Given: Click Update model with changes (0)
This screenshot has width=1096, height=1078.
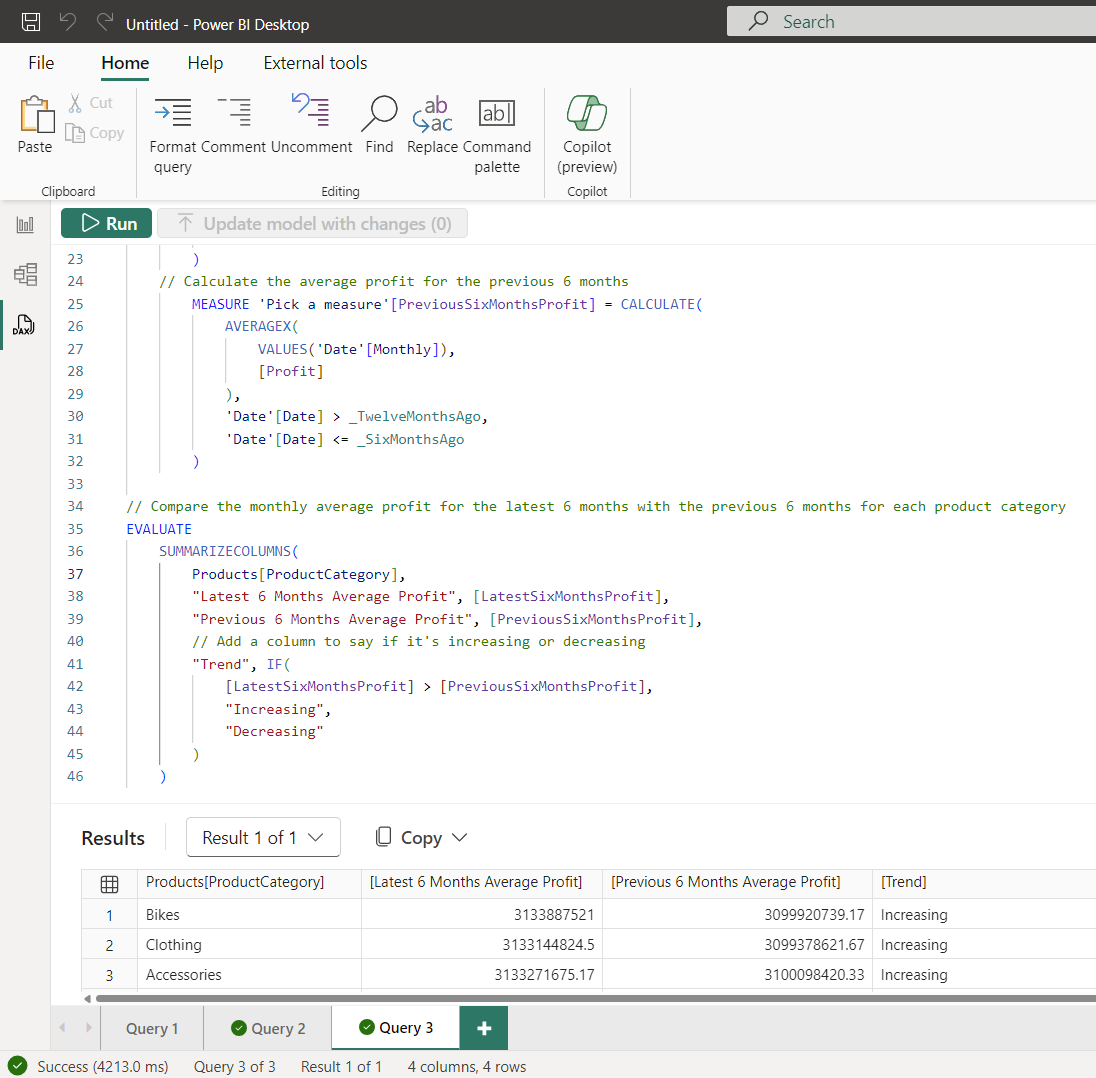Looking at the screenshot, I should 312,224.
